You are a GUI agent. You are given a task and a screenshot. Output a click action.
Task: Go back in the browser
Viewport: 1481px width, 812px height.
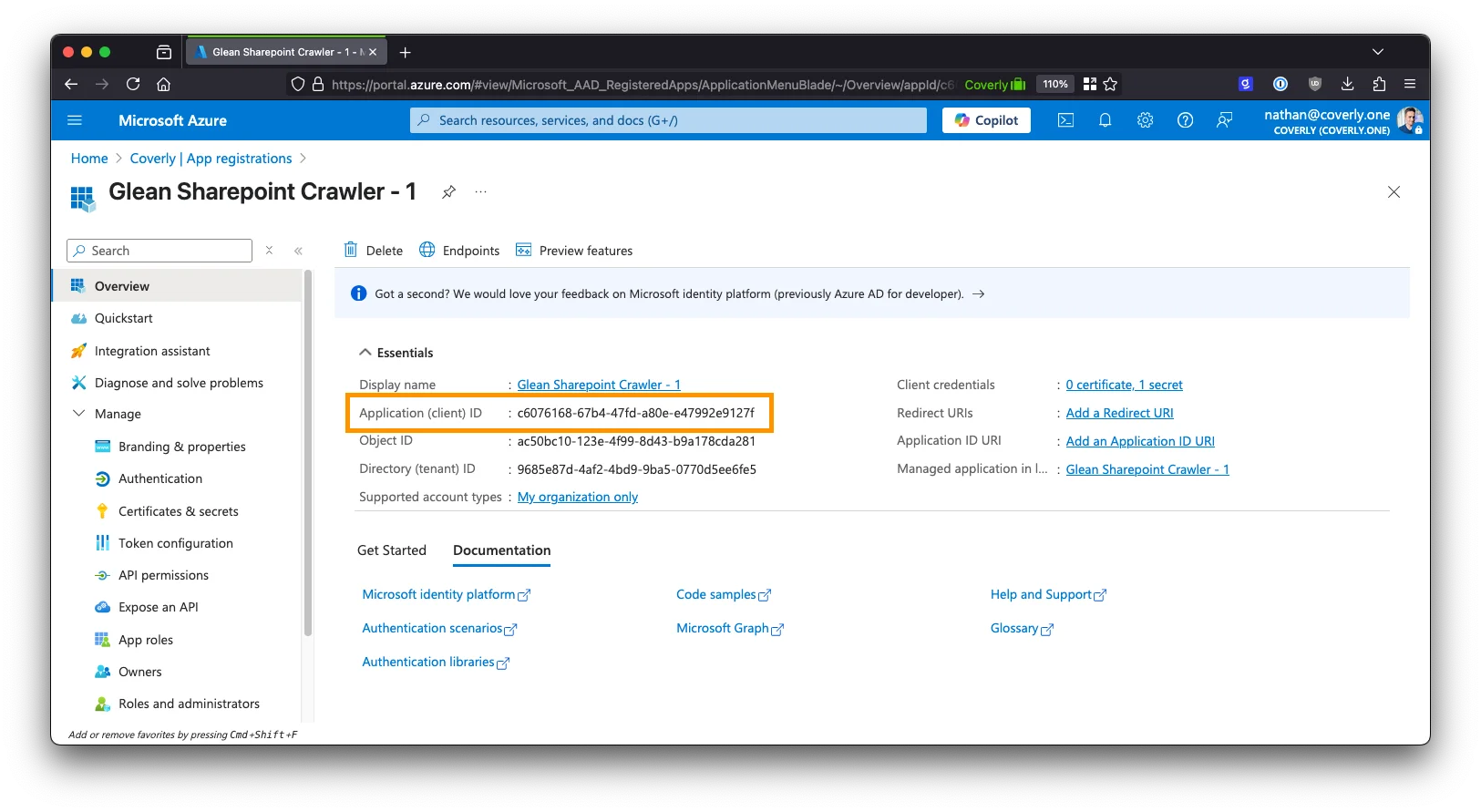71,84
